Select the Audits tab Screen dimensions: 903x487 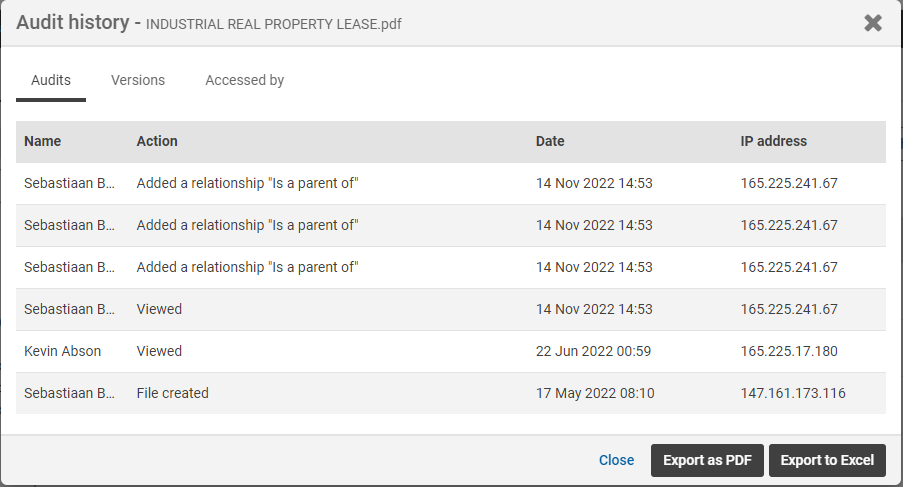pyautogui.click(x=51, y=80)
